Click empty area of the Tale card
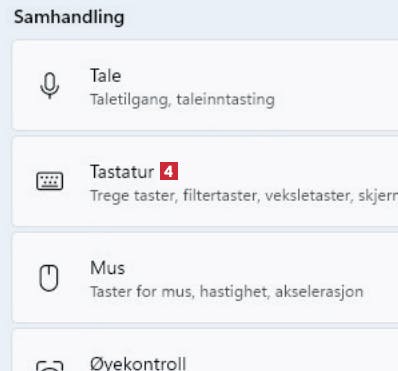This screenshot has height=371, width=398. (x=333, y=86)
